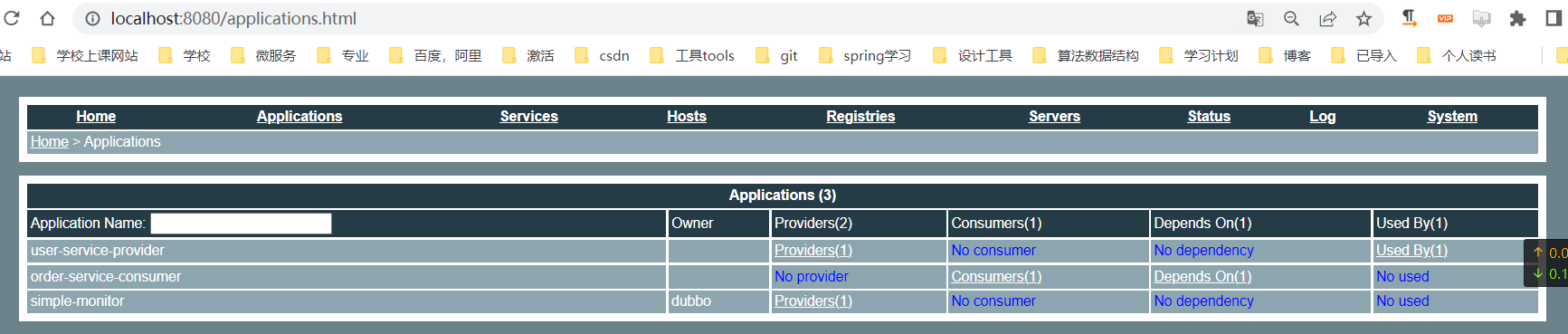Open the zoom magnifier icon in address bar

(x=1291, y=18)
